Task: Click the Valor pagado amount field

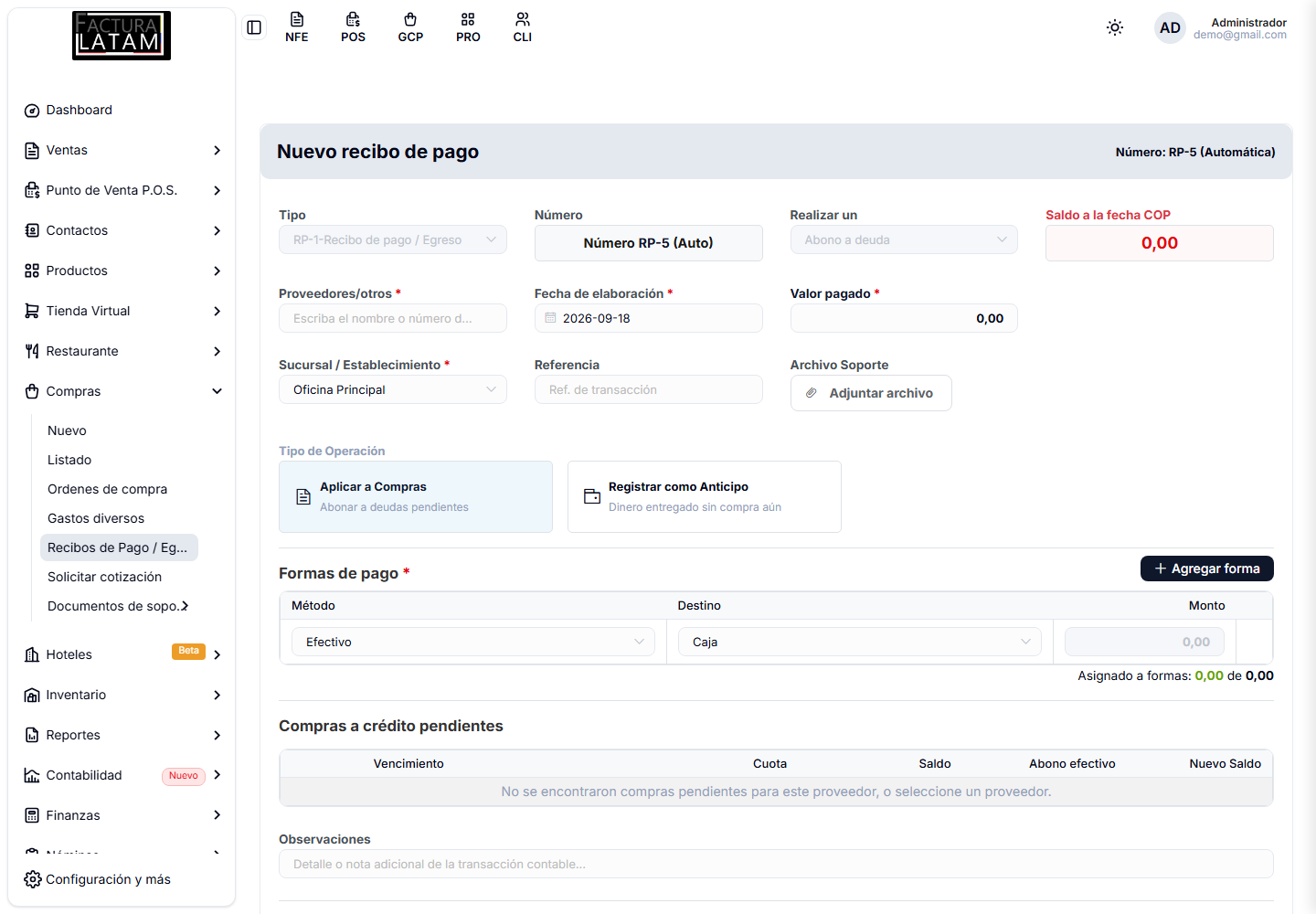Action: [904, 318]
